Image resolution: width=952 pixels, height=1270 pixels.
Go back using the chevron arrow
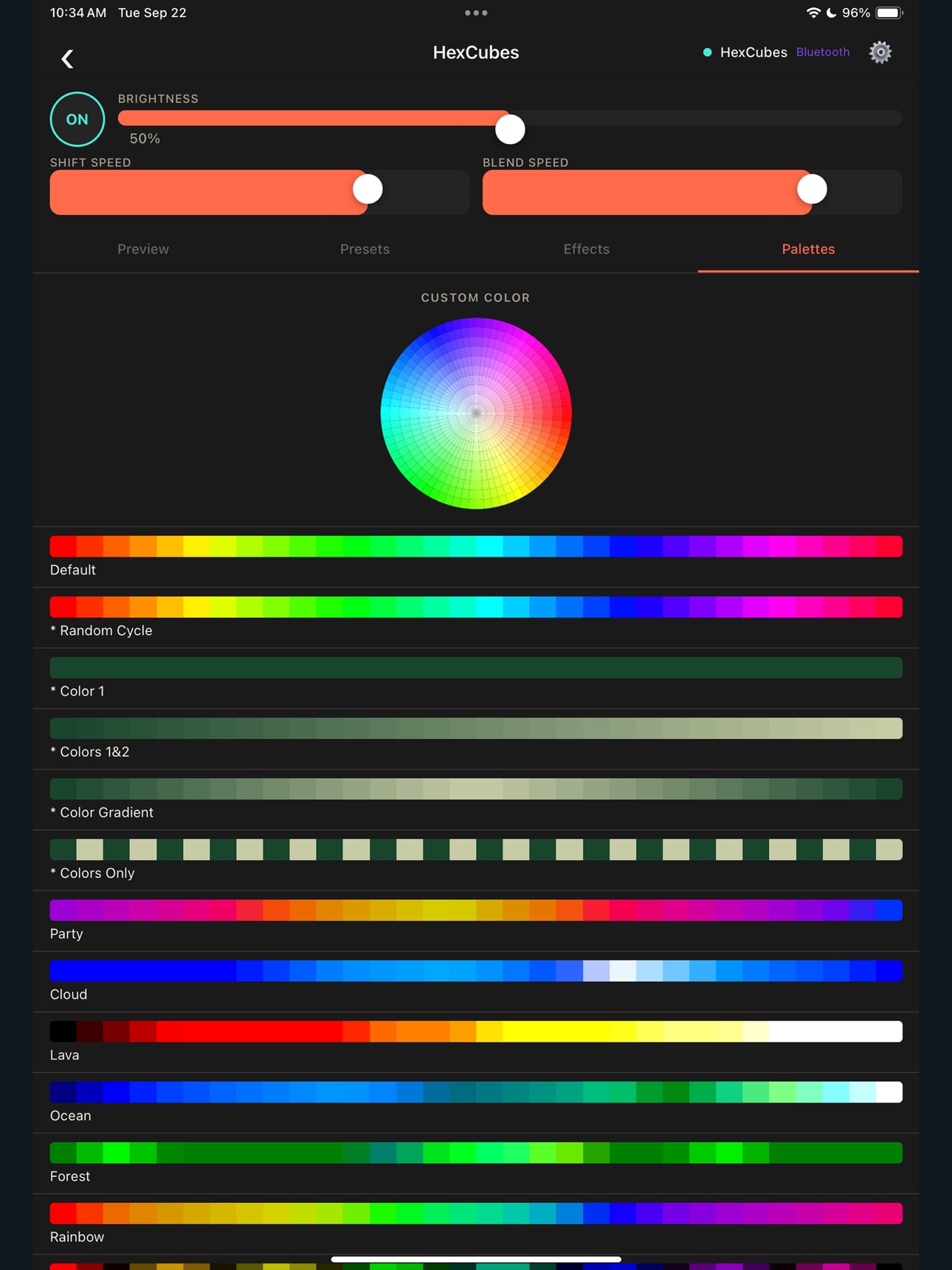click(67, 58)
